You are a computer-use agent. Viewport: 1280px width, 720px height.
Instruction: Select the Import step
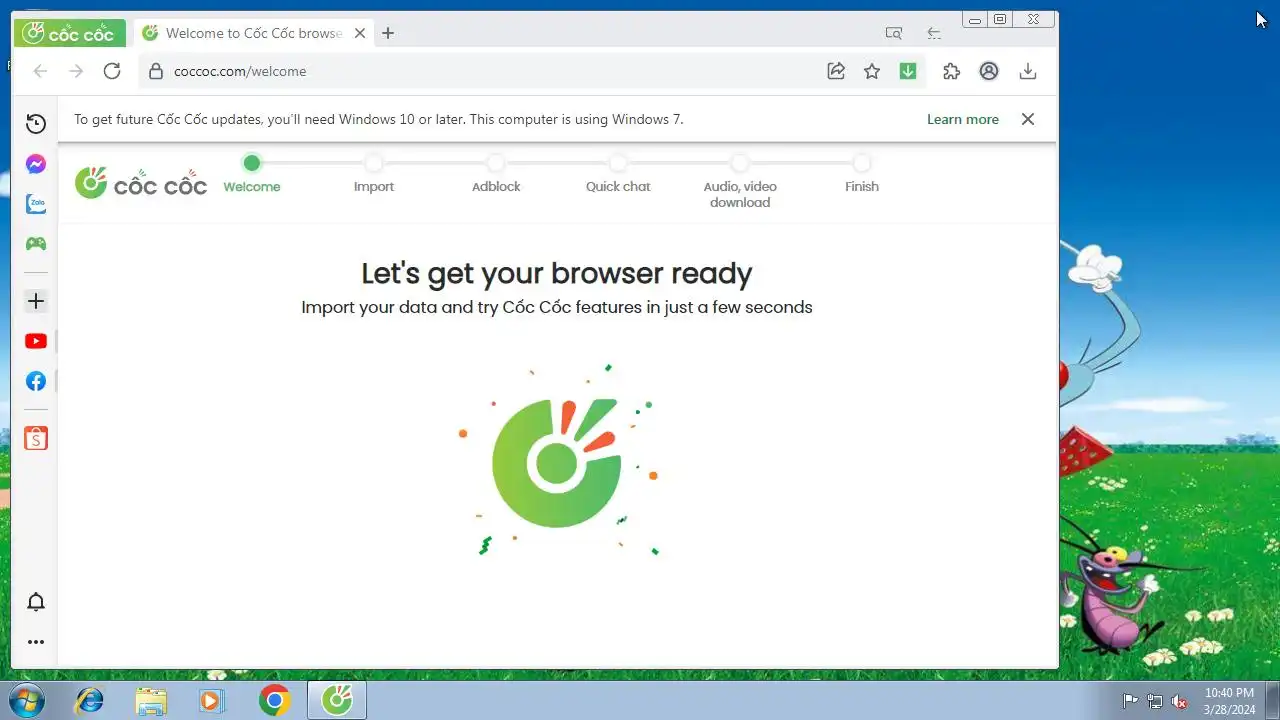tap(374, 174)
